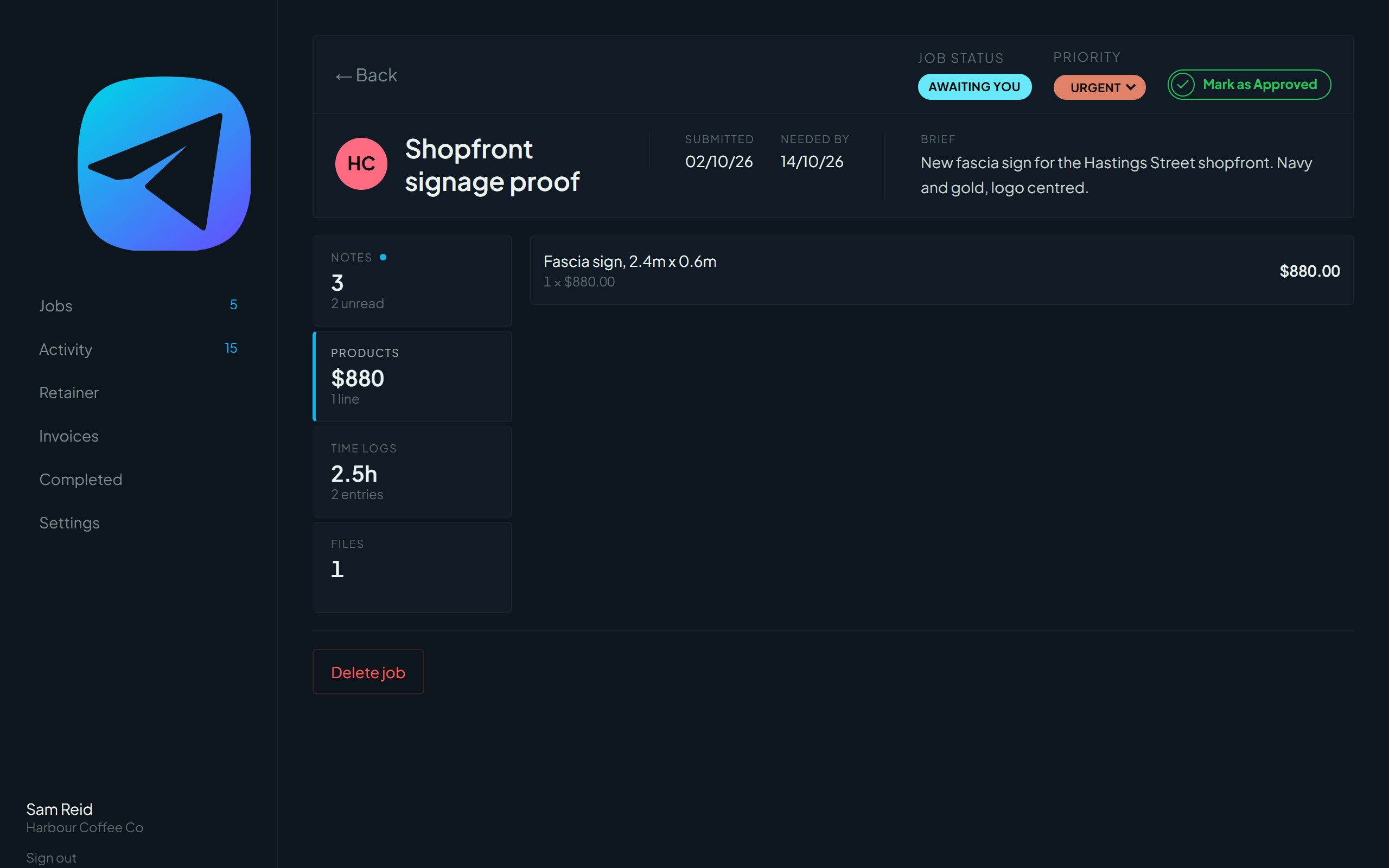1389x868 pixels.
Task: Open the URGENT priority dropdown
Action: [1099, 87]
